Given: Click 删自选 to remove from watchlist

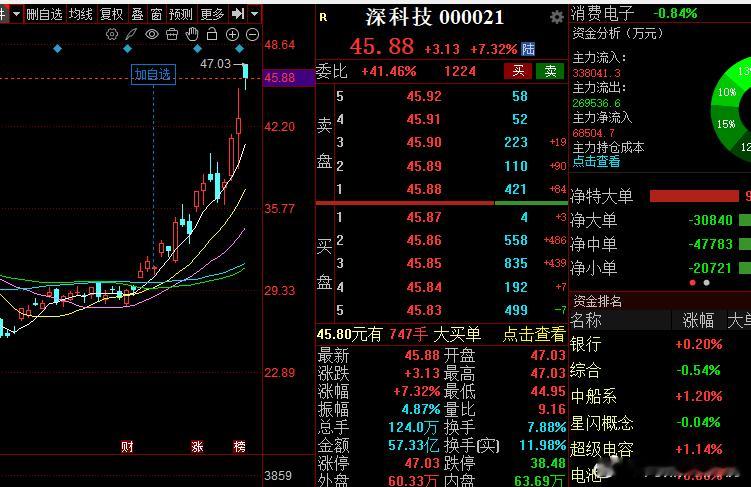Looking at the screenshot, I should pos(44,14).
